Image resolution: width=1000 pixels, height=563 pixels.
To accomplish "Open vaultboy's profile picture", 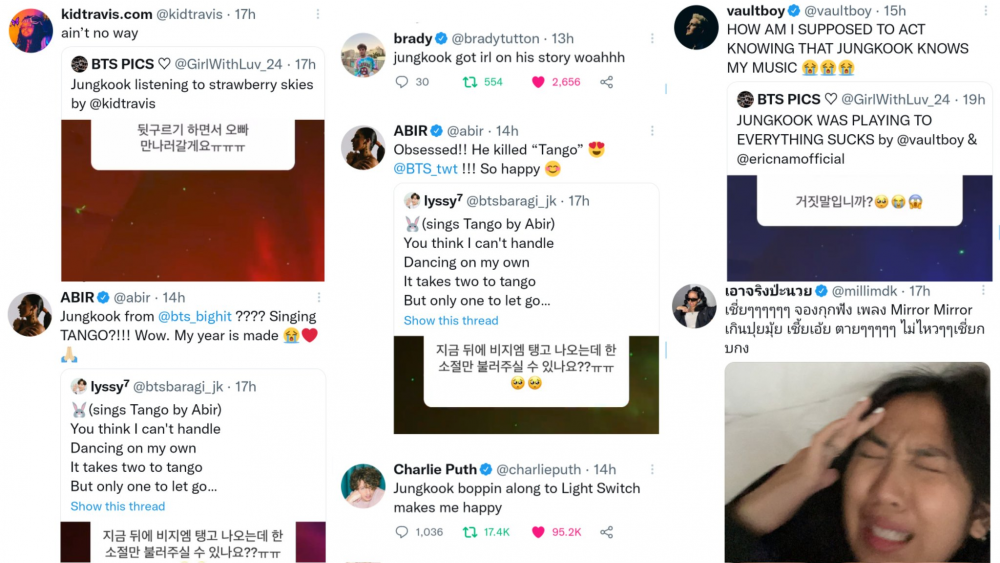I will pyautogui.click(x=696, y=27).
